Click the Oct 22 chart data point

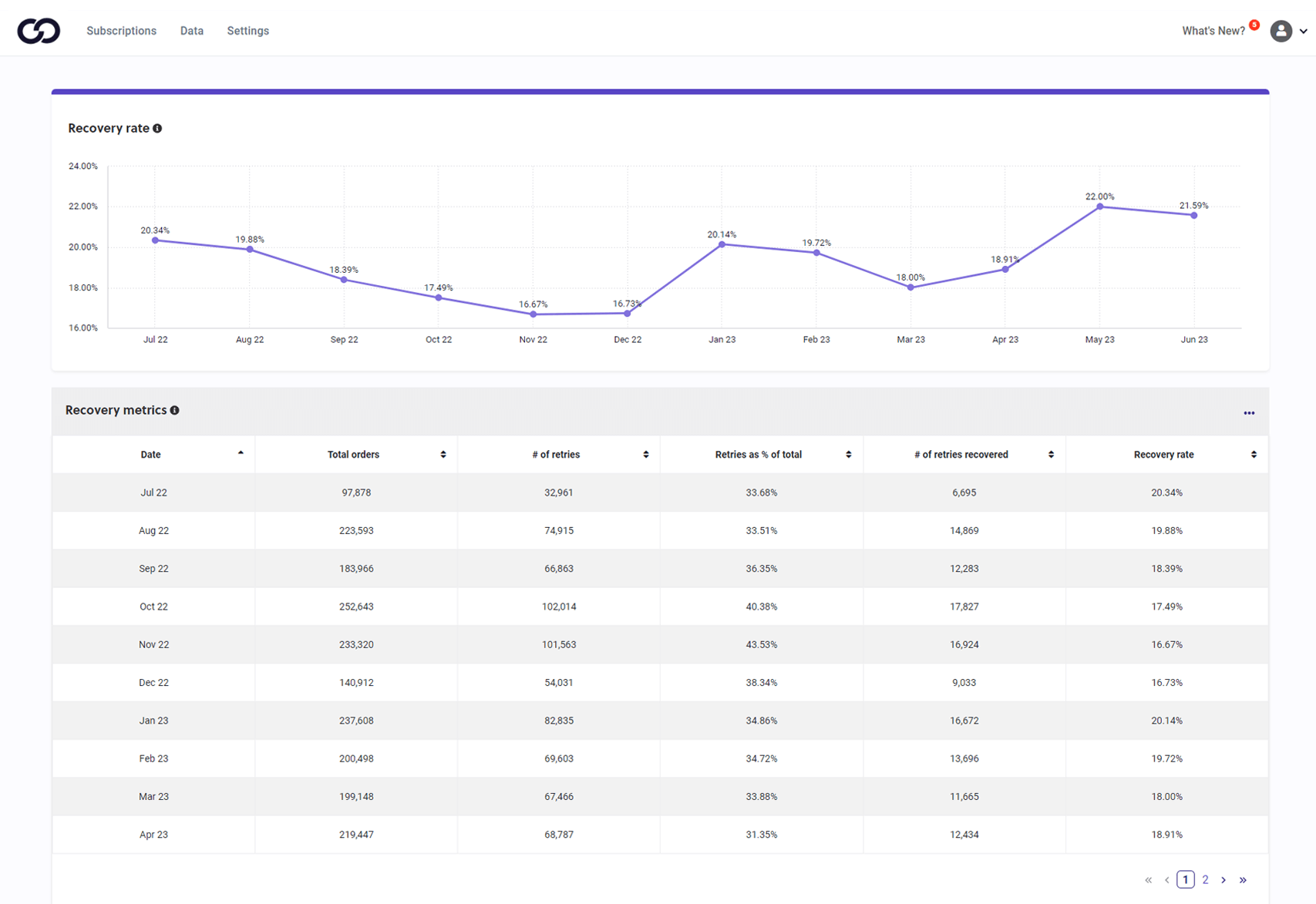pos(439,298)
